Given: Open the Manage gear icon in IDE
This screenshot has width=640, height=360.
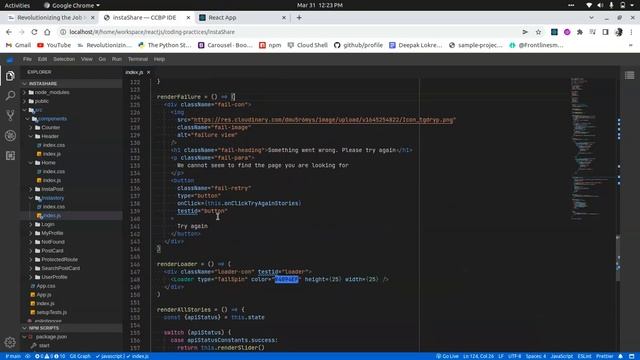Looking at the screenshot, I should 10,342.
